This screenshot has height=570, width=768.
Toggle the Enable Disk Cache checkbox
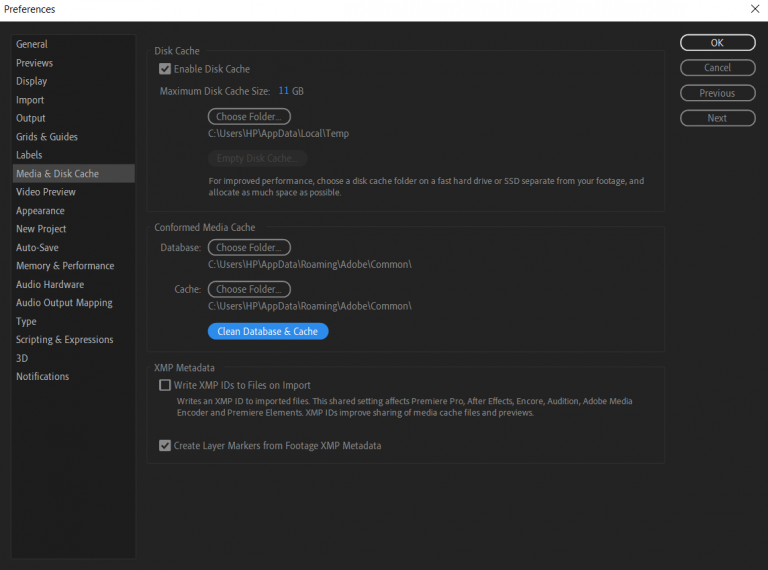pyautogui.click(x=165, y=69)
